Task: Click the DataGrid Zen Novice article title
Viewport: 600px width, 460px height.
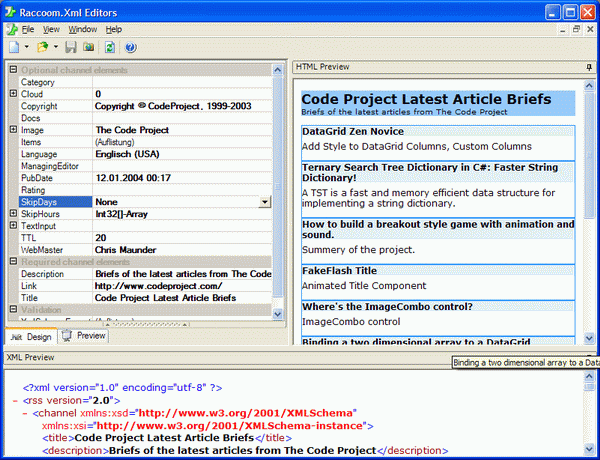Action: [x=353, y=131]
